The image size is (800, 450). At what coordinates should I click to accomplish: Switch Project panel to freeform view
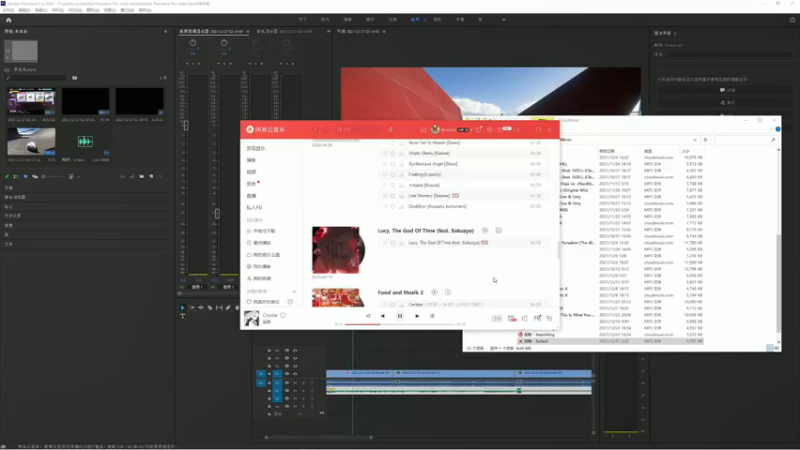(x=35, y=177)
